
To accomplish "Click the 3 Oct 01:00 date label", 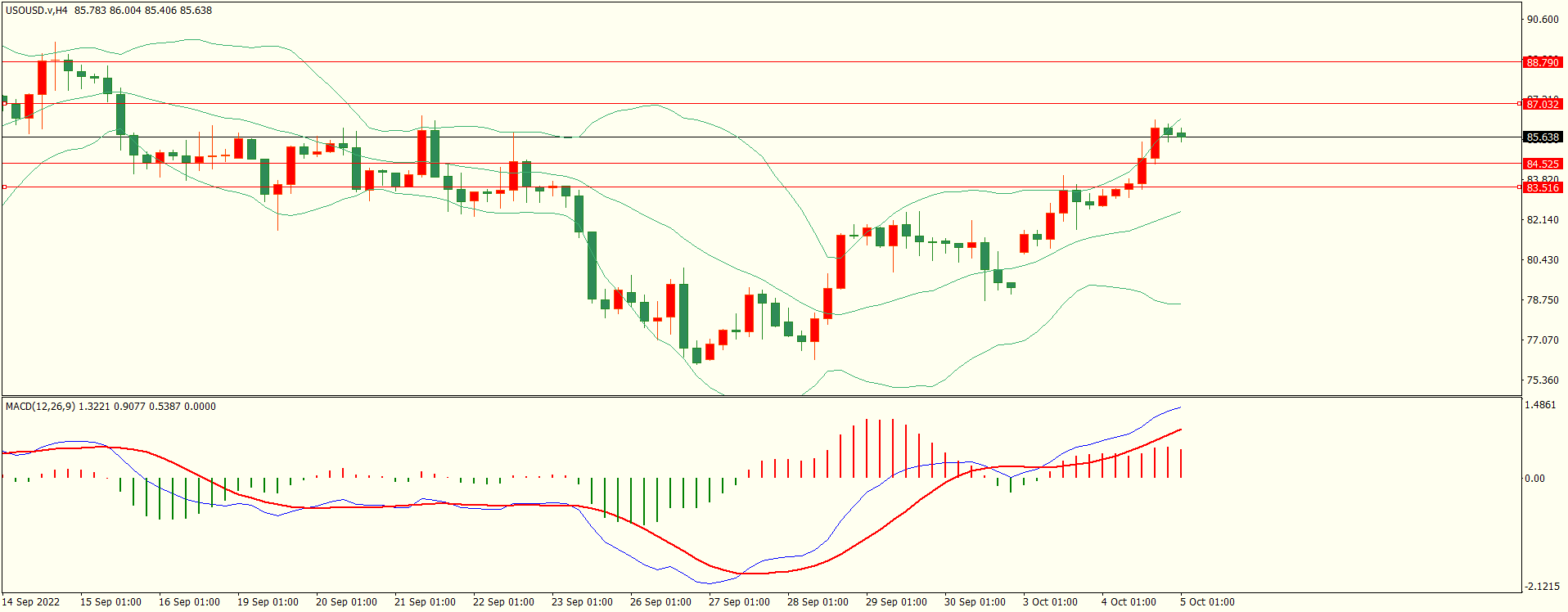I will (1050, 602).
